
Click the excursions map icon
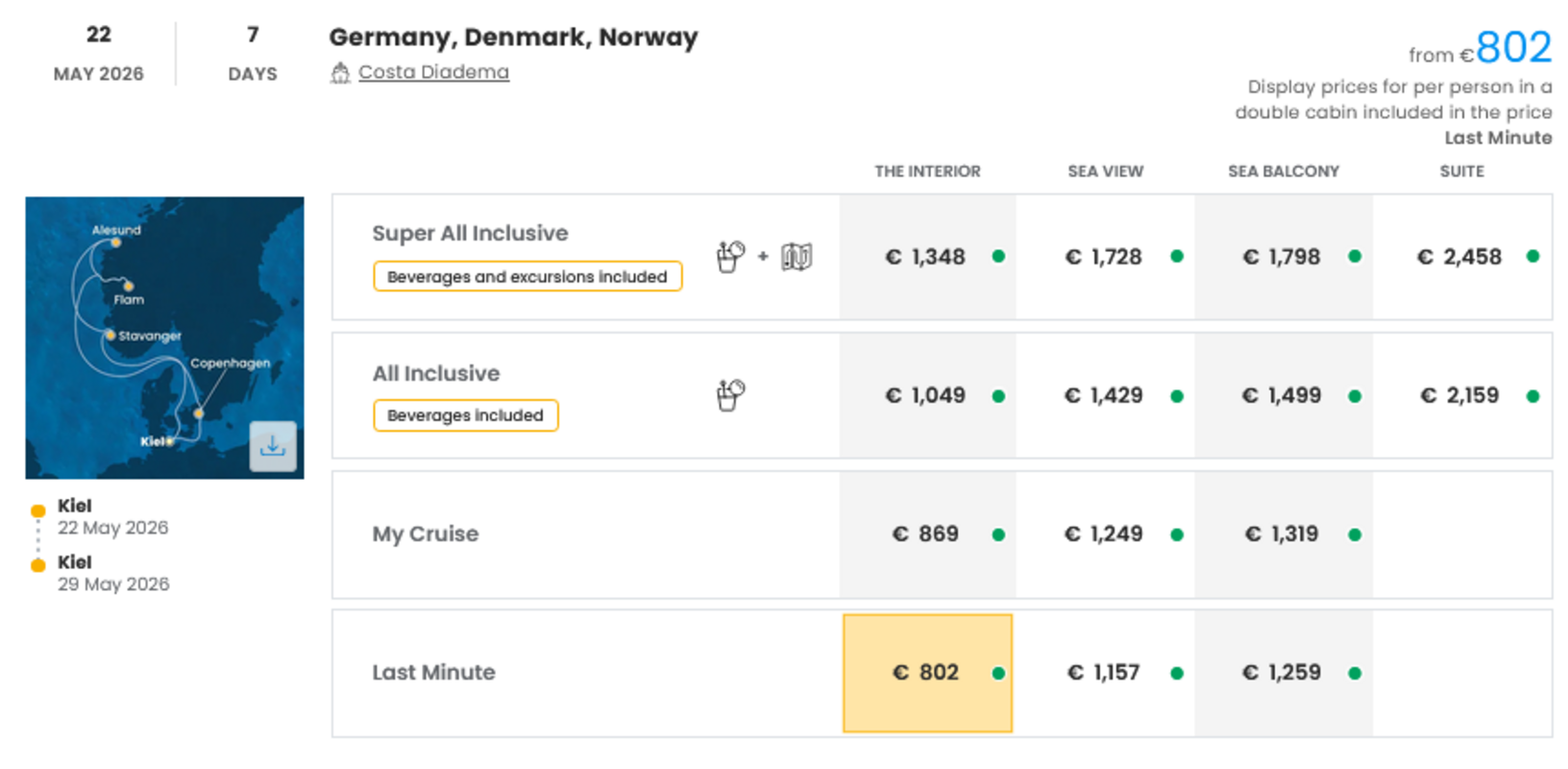pos(796,257)
